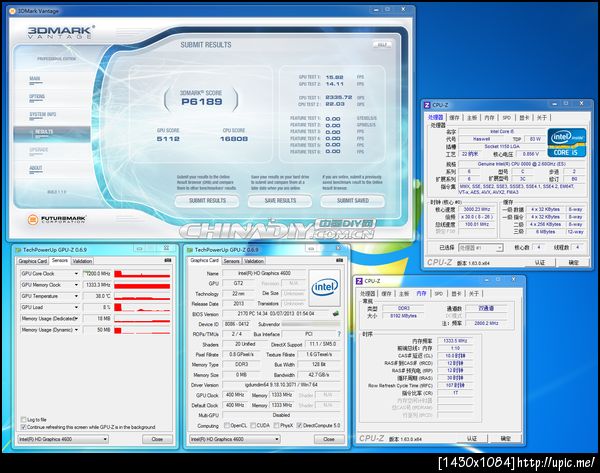Click the GPU-Z title icon in left window
This screenshot has height=473, width=600.
pos(18,250)
